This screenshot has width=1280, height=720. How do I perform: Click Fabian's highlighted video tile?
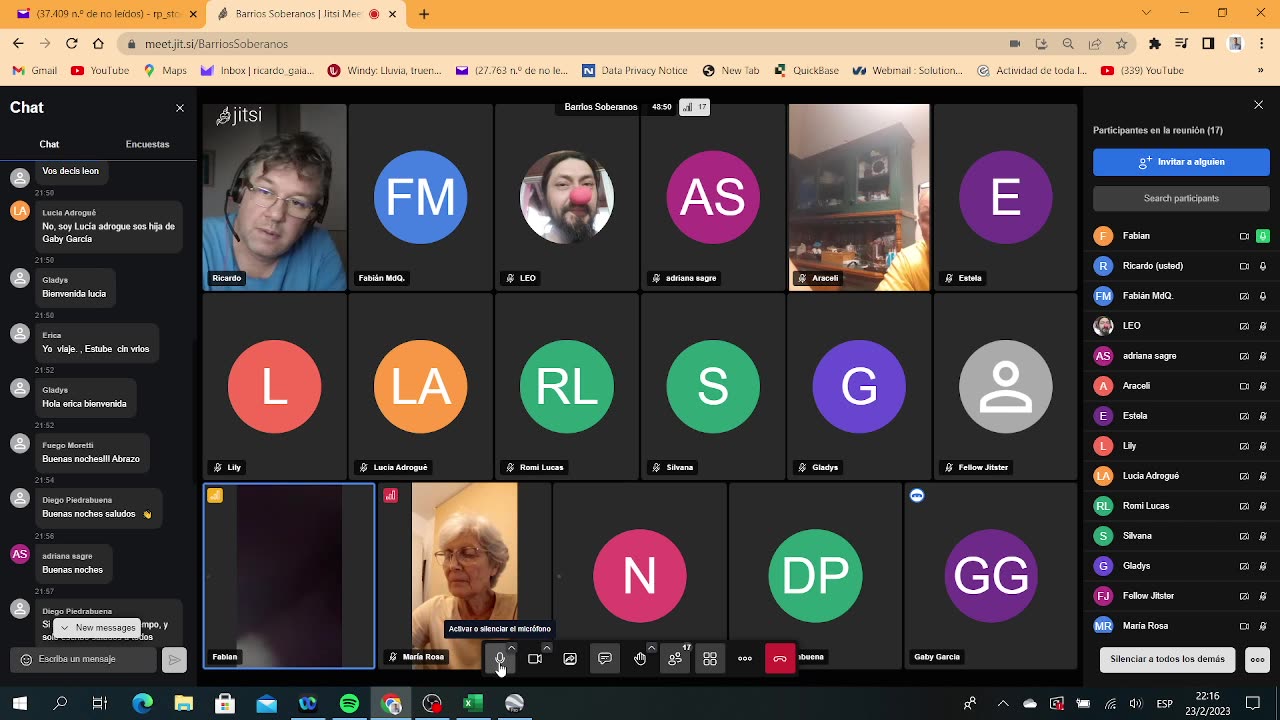(x=289, y=576)
